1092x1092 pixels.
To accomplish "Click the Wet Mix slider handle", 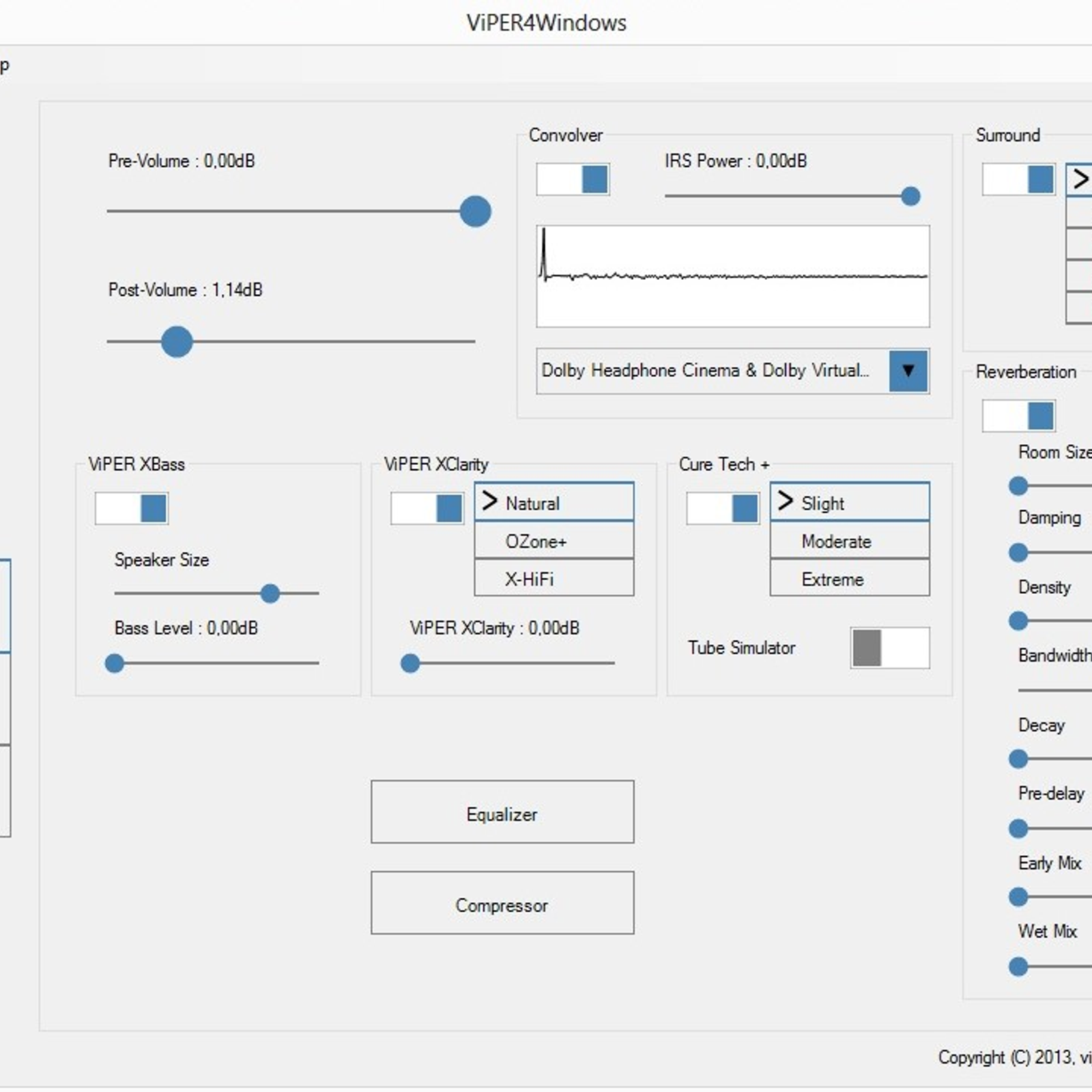I will pos(1018,966).
